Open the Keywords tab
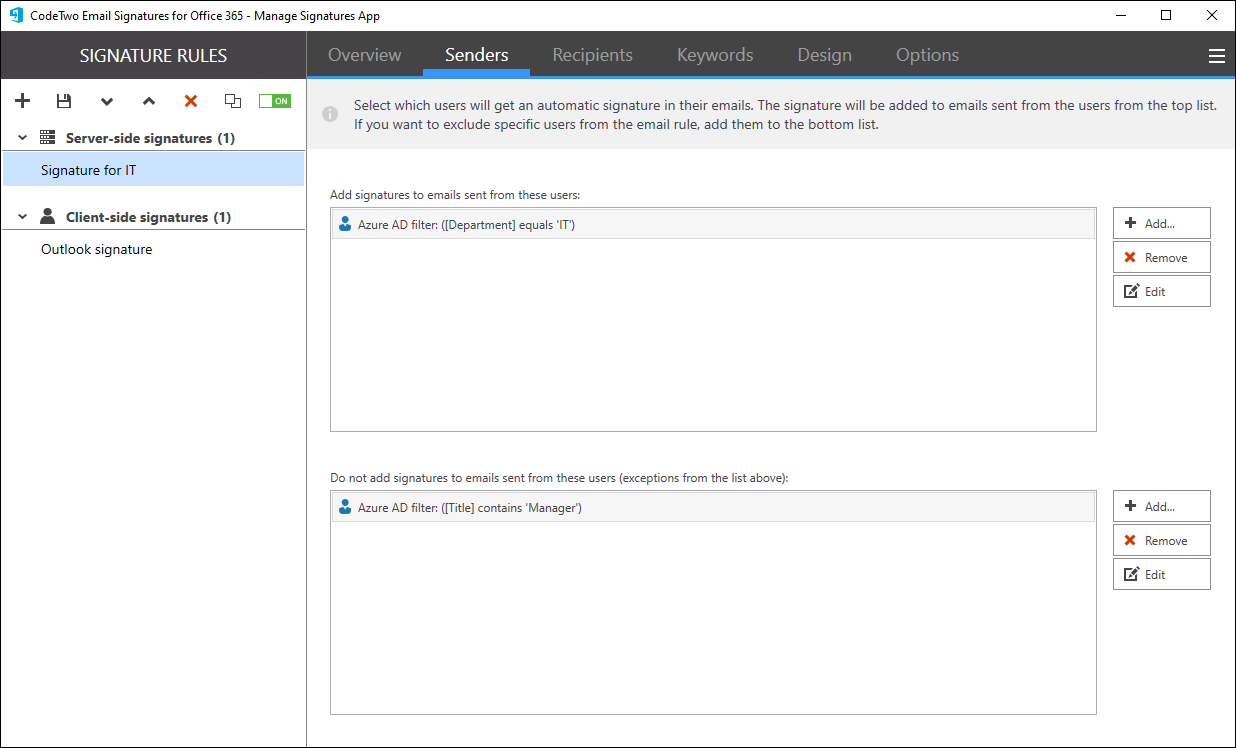The image size is (1236, 748). (x=715, y=55)
